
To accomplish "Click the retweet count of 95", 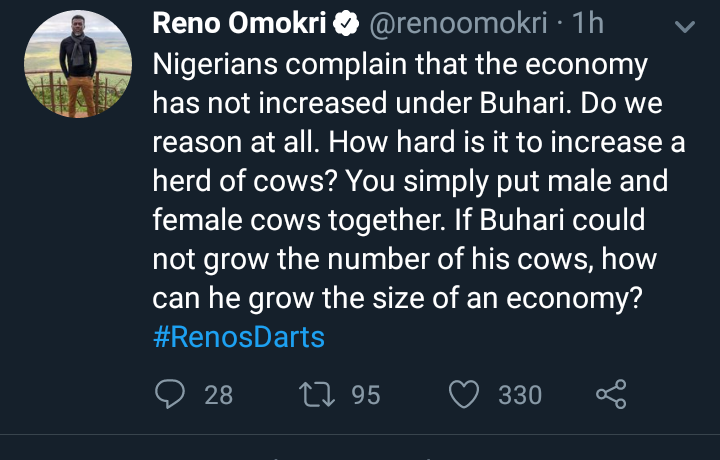I will tap(366, 395).
